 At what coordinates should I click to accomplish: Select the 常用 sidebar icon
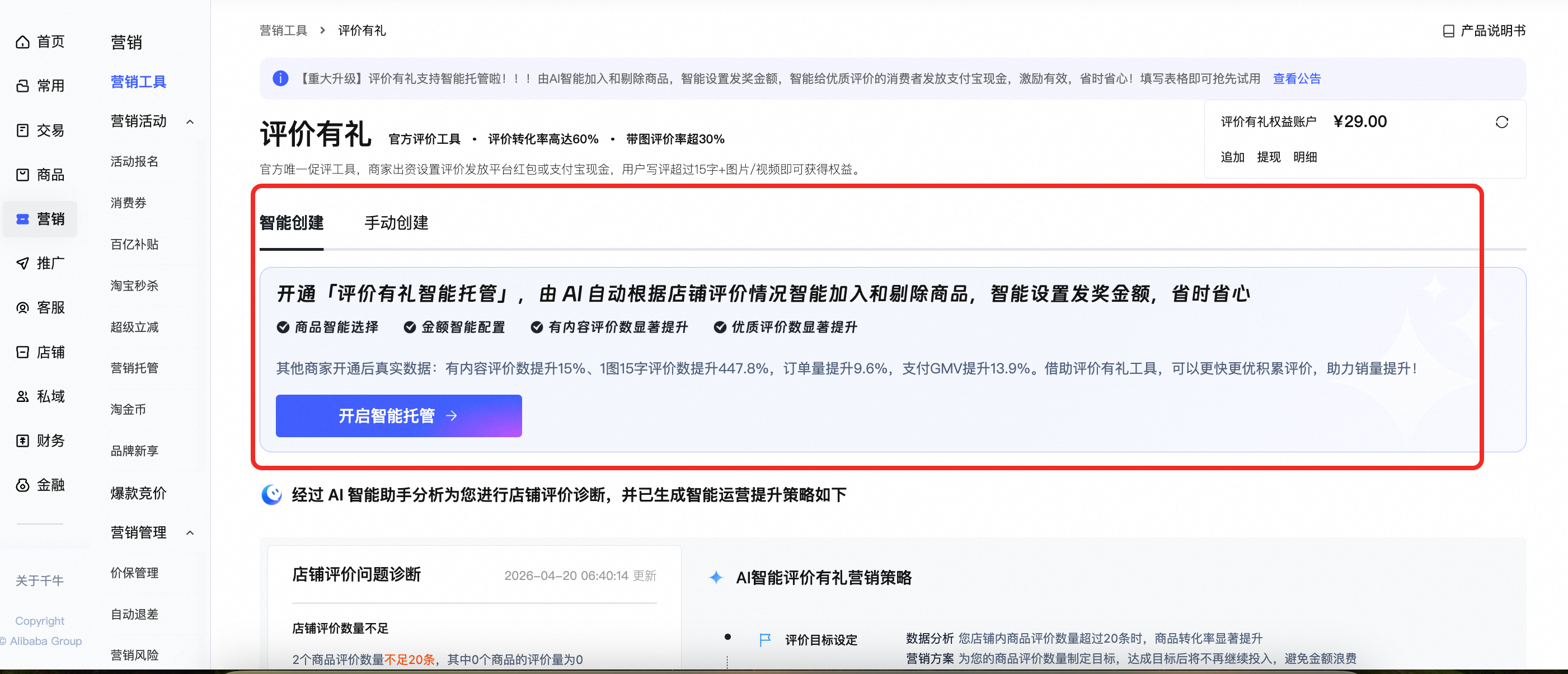coord(22,86)
